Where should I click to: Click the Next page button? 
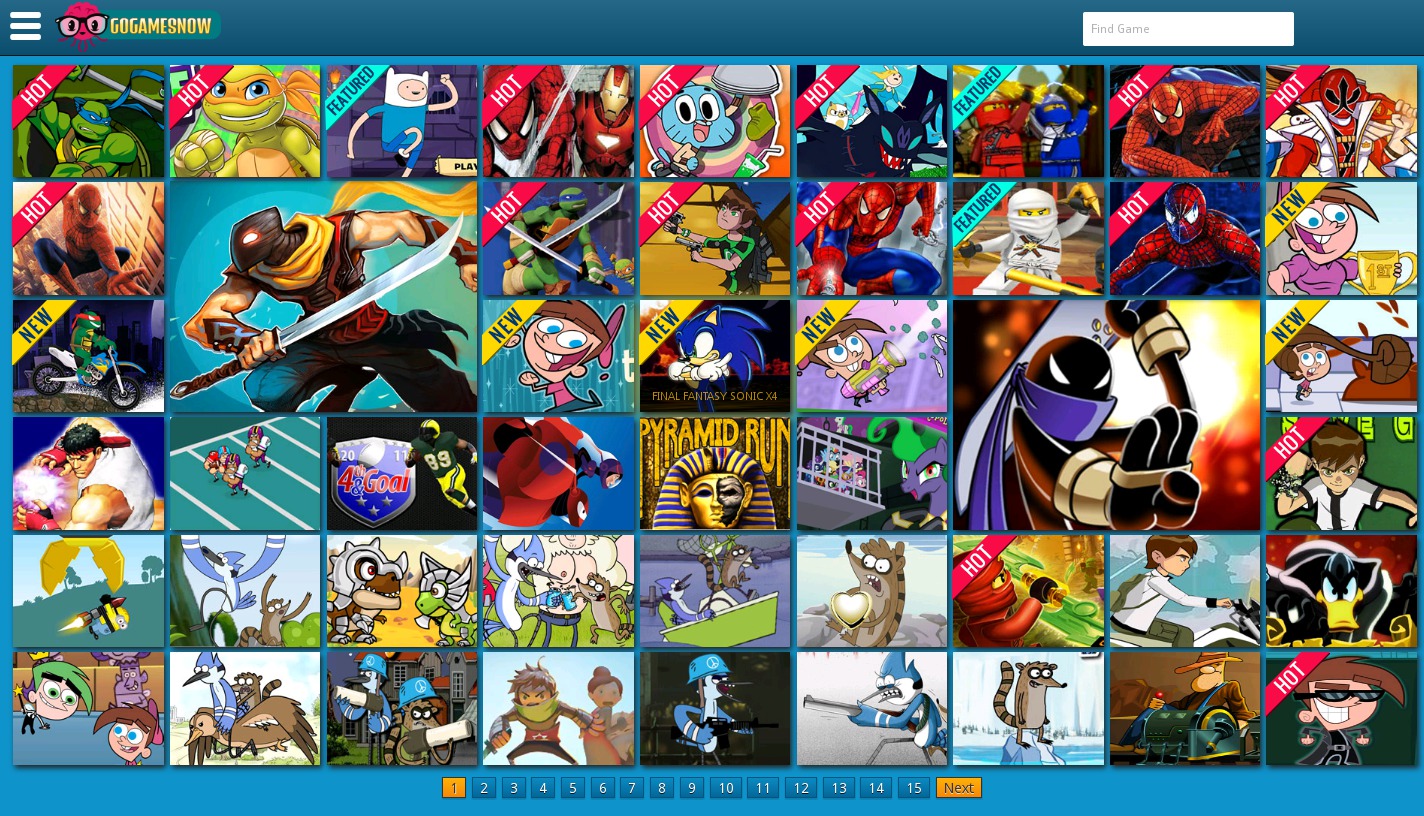pos(958,788)
